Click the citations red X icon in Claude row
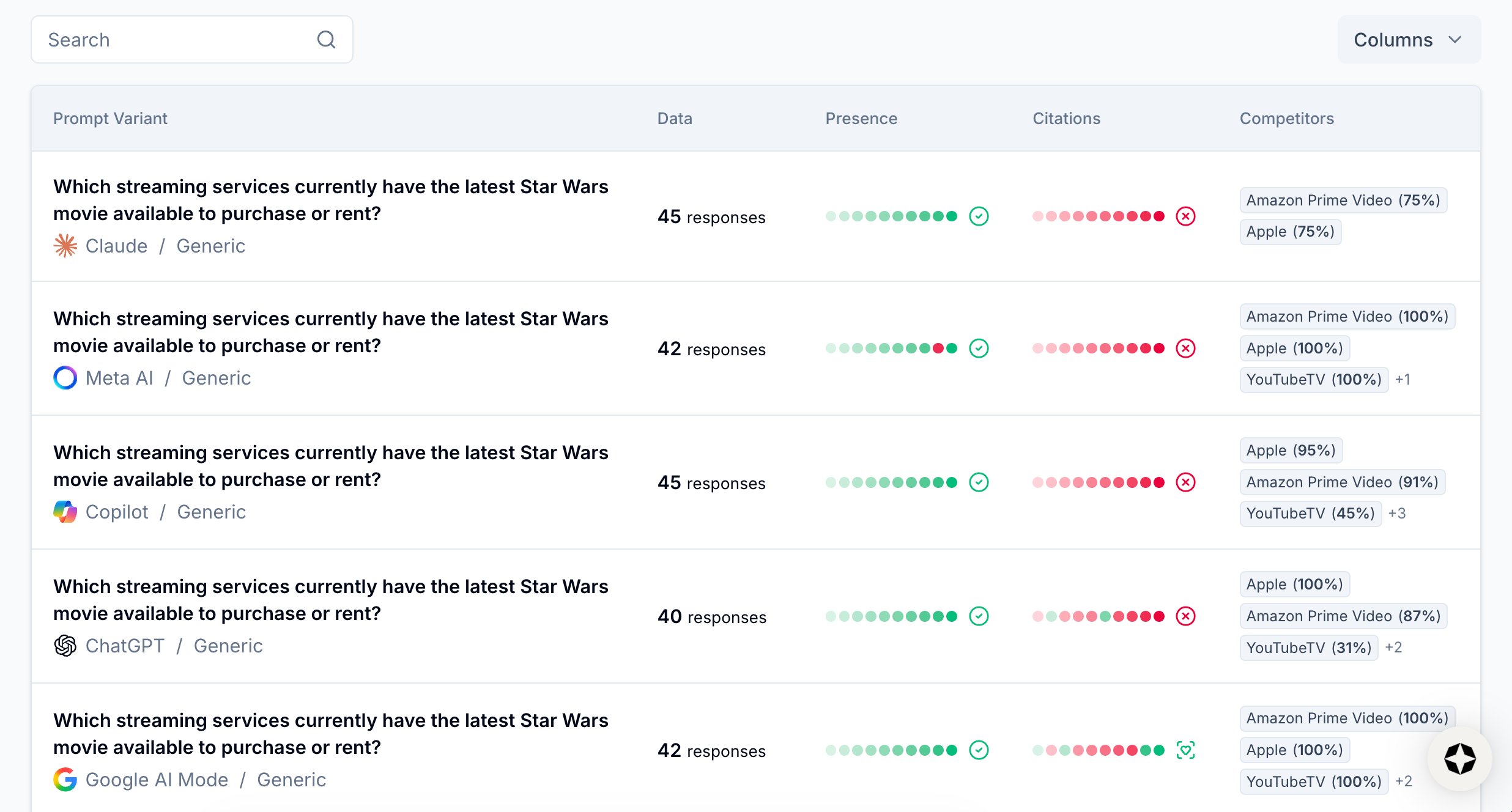 1186,216
